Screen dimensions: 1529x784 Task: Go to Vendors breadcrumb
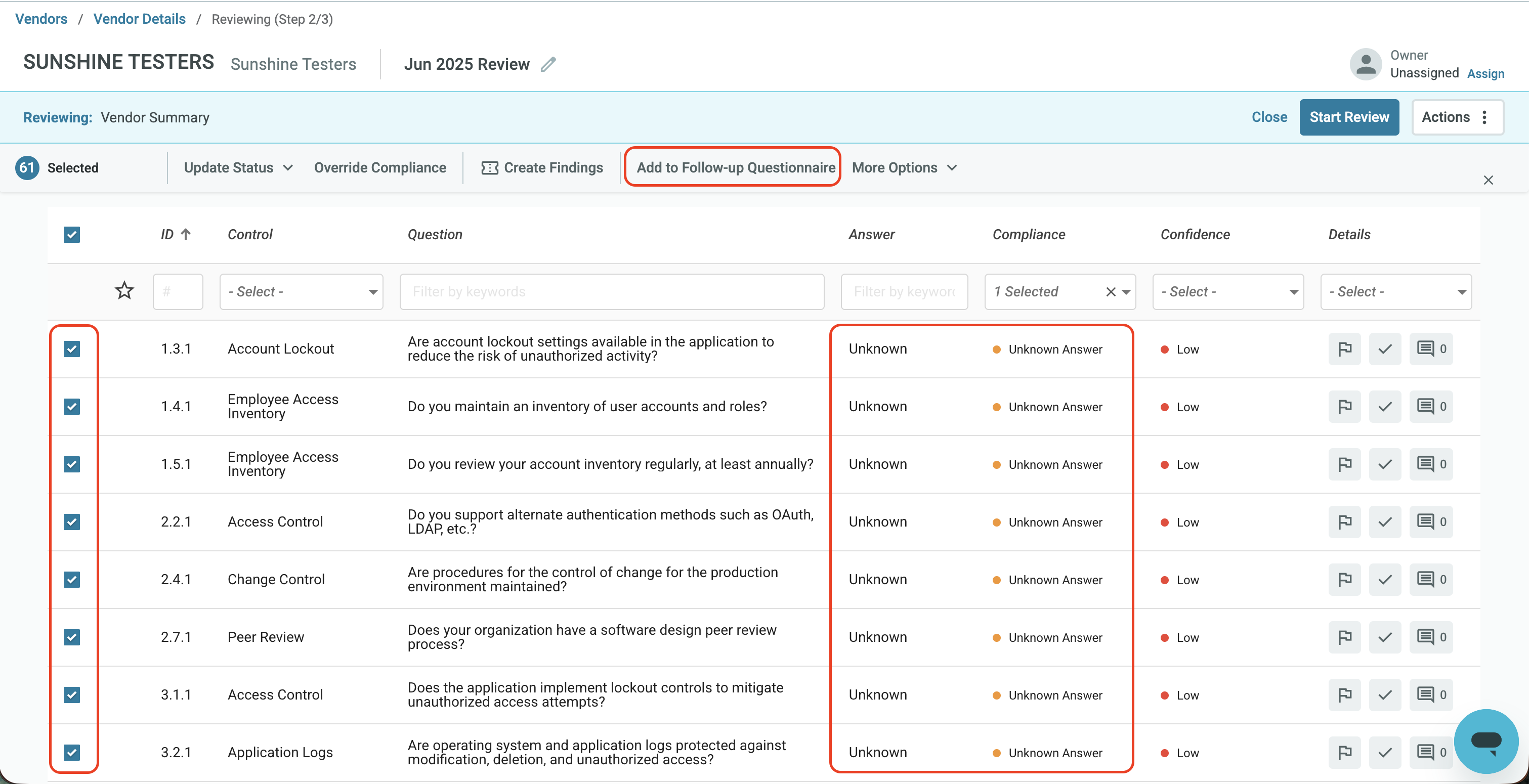[41, 19]
